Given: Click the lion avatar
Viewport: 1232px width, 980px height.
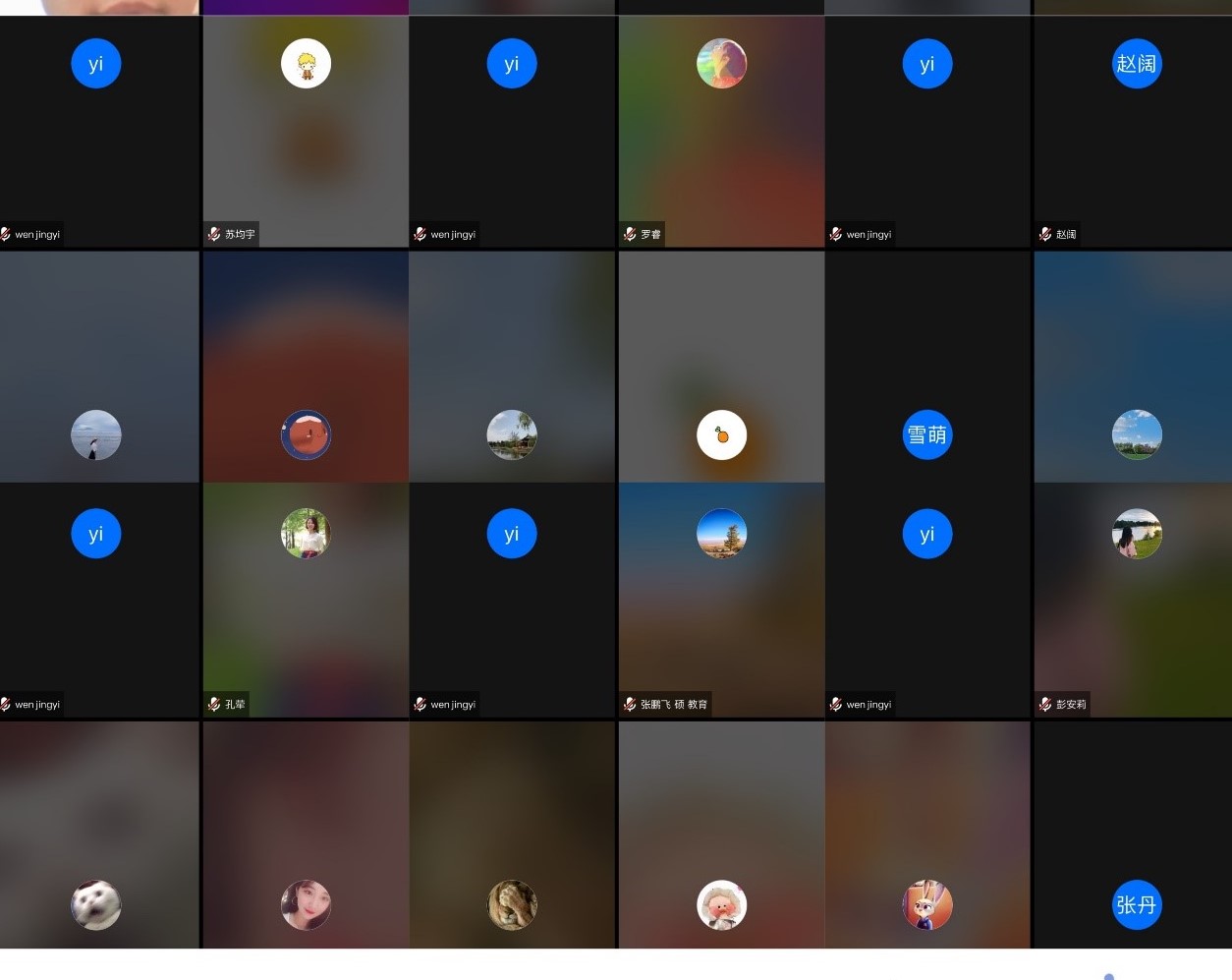Looking at the screenshot, I should click(512, 904).
